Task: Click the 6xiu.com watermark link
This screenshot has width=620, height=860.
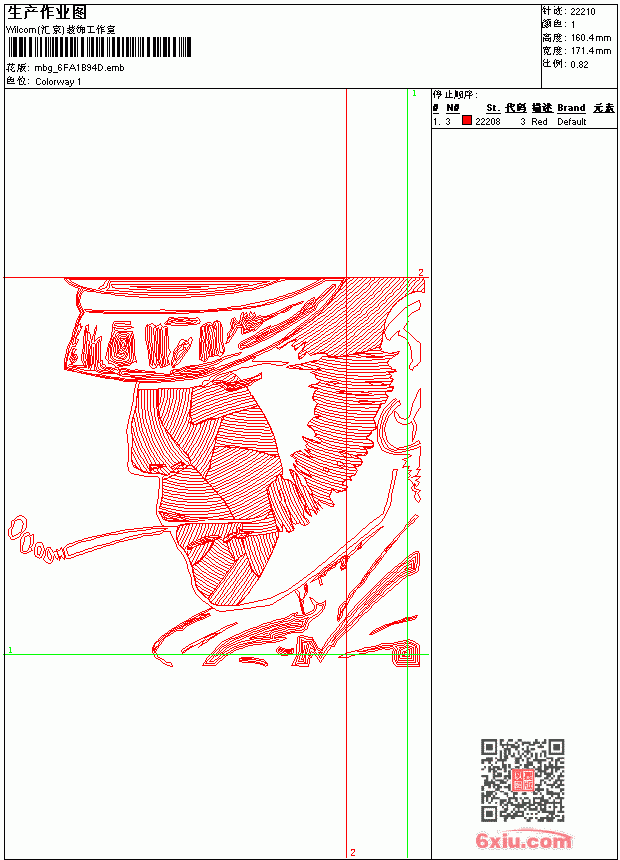Action: click(523, 840)
